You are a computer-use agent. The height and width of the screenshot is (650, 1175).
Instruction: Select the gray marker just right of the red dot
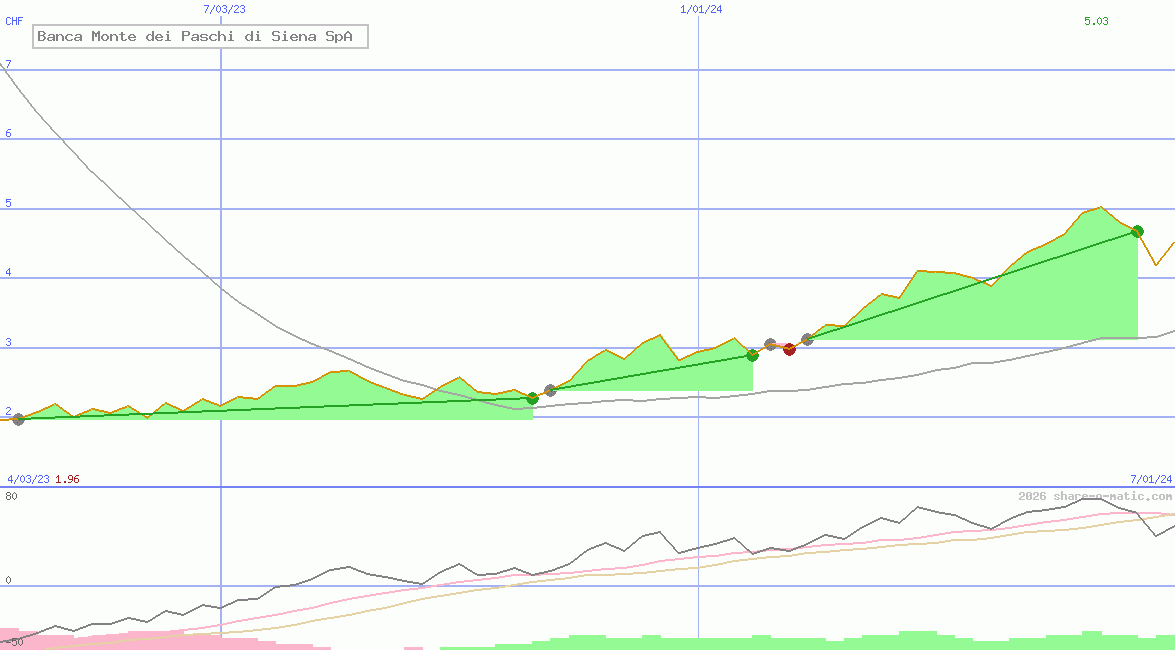[807, 340]
